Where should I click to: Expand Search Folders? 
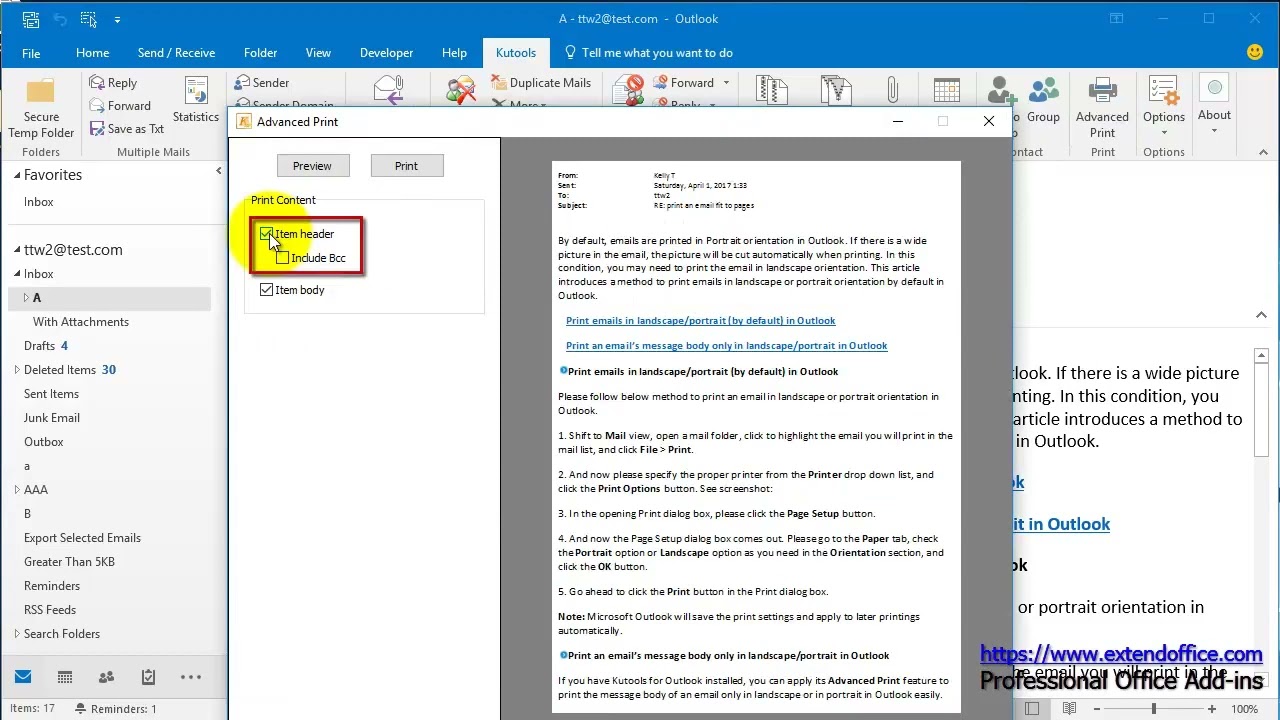(x=17, y=634)
